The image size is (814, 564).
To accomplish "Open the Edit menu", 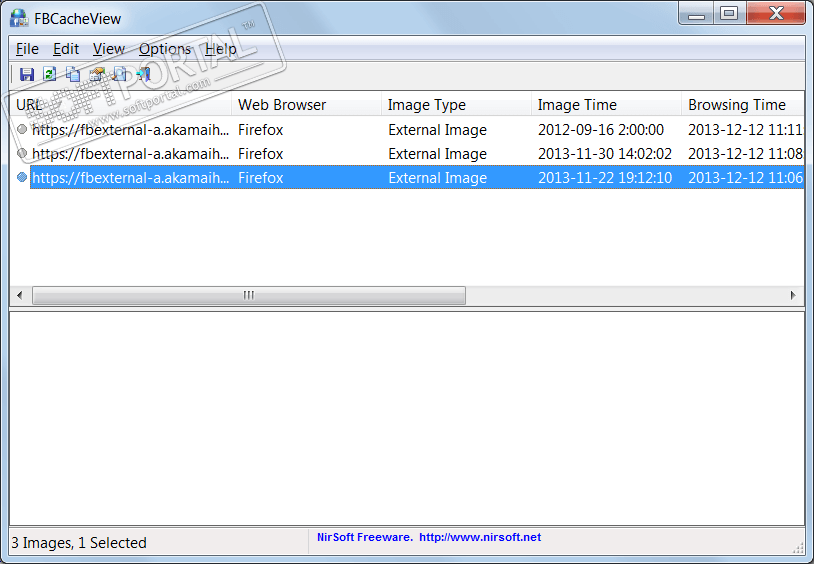I will click(x=66, y=49).
